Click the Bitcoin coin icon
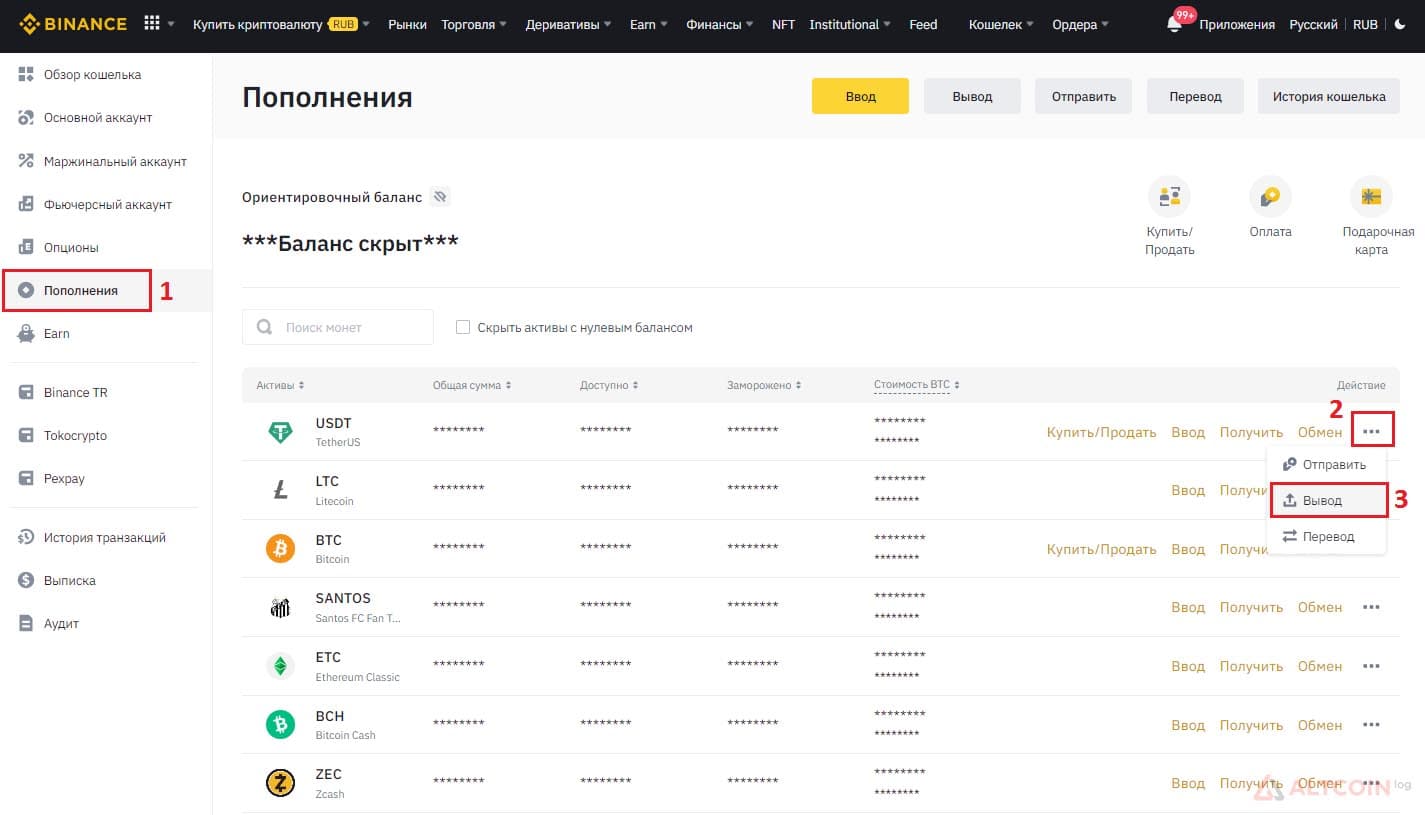The width and height of the screenshot is (1425, 815). tap(280, 549)
